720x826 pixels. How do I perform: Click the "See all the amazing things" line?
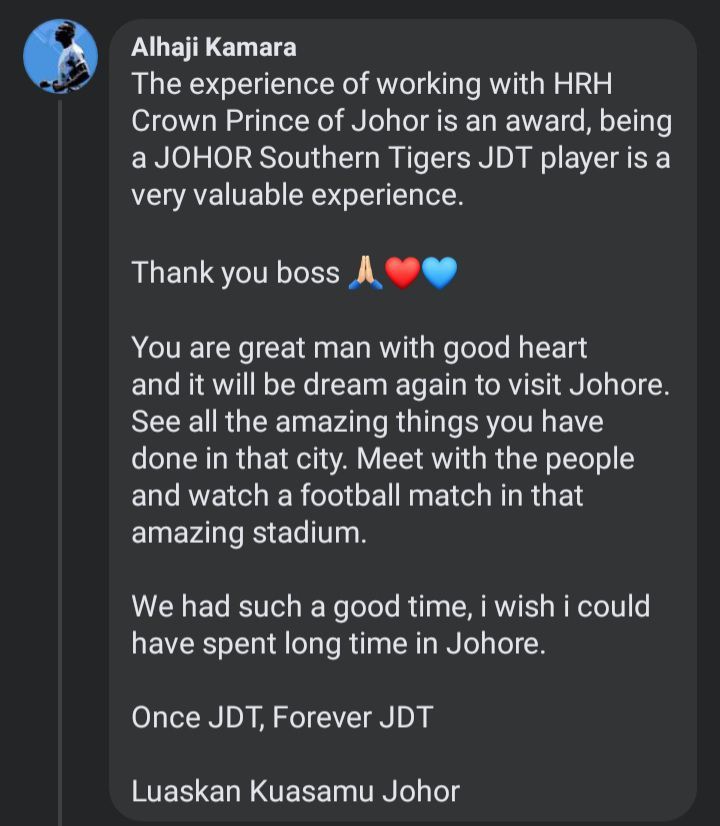[x=367, y=421]
